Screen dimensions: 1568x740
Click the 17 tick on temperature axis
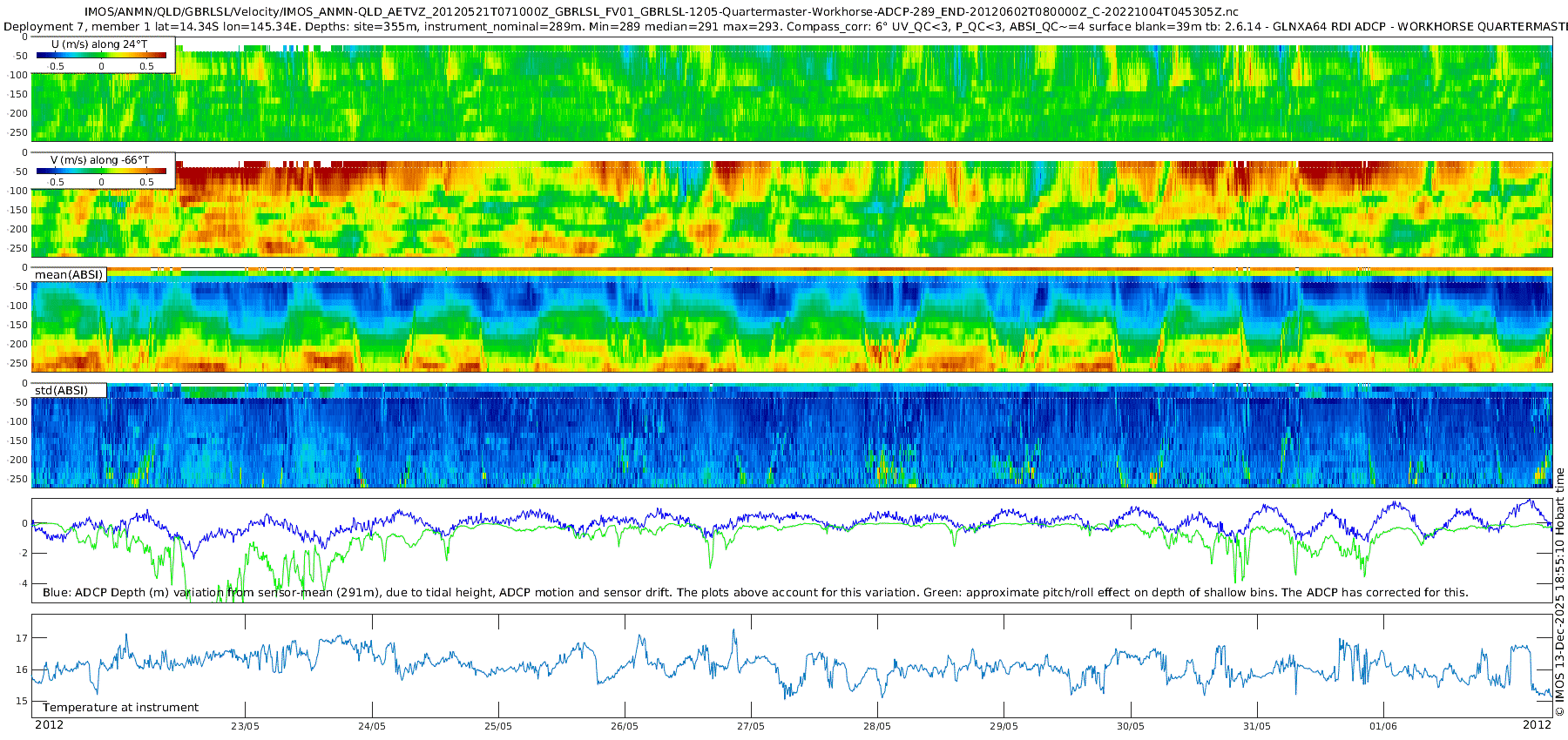[22, 638]
